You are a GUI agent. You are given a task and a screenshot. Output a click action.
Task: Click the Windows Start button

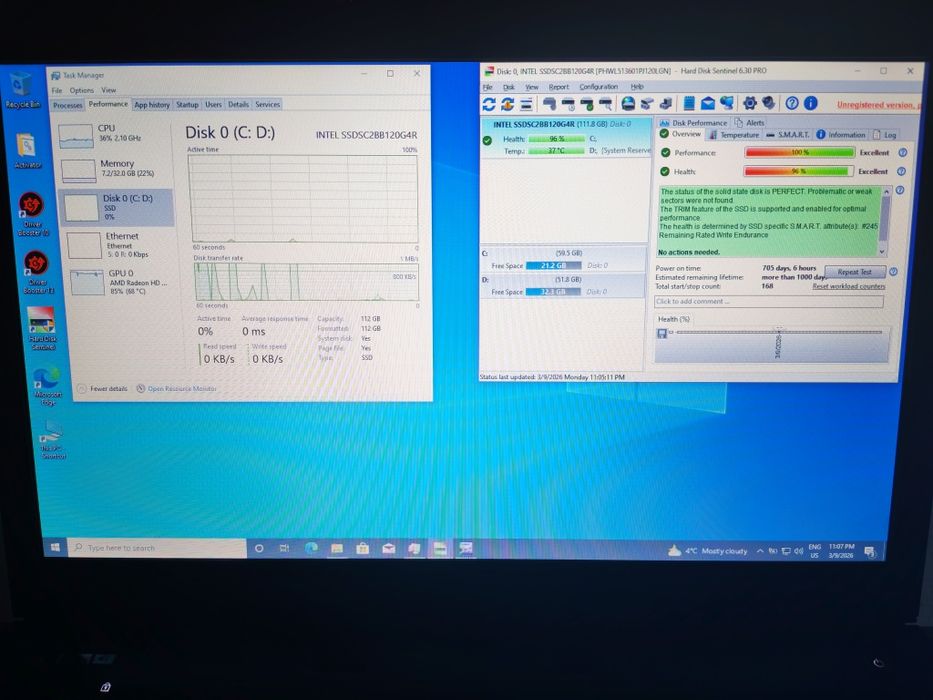click(55, 547)
